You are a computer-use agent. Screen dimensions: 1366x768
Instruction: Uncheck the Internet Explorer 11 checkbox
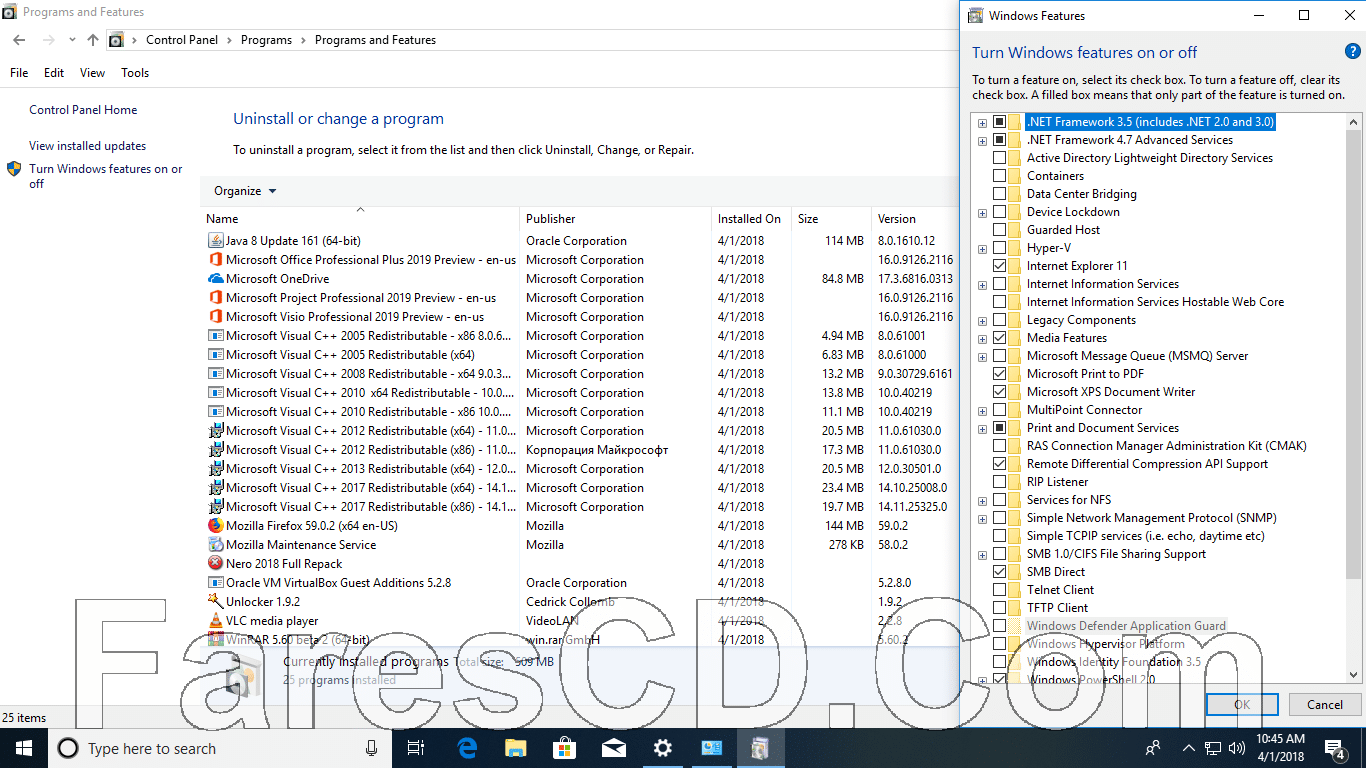999,266
